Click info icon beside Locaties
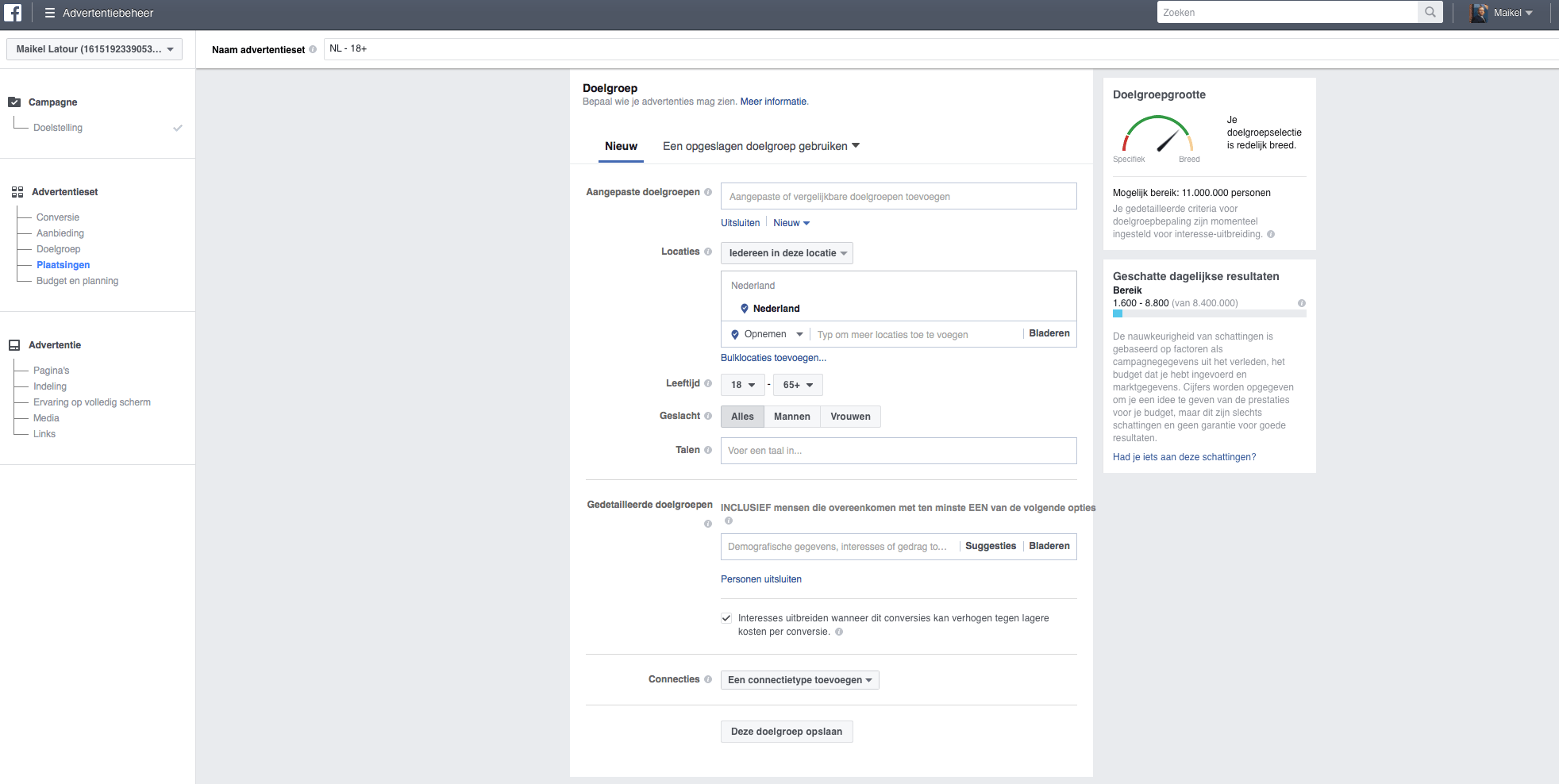Viewport: 1559px width, 784px height. point(708,252)
